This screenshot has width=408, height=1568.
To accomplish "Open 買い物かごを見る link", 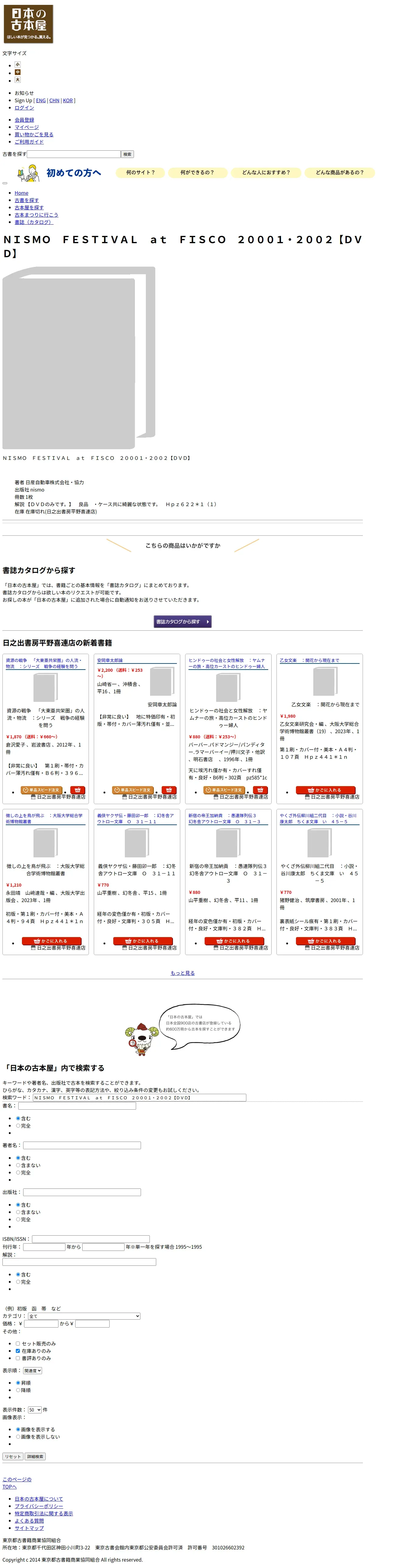I will point(34,135).
